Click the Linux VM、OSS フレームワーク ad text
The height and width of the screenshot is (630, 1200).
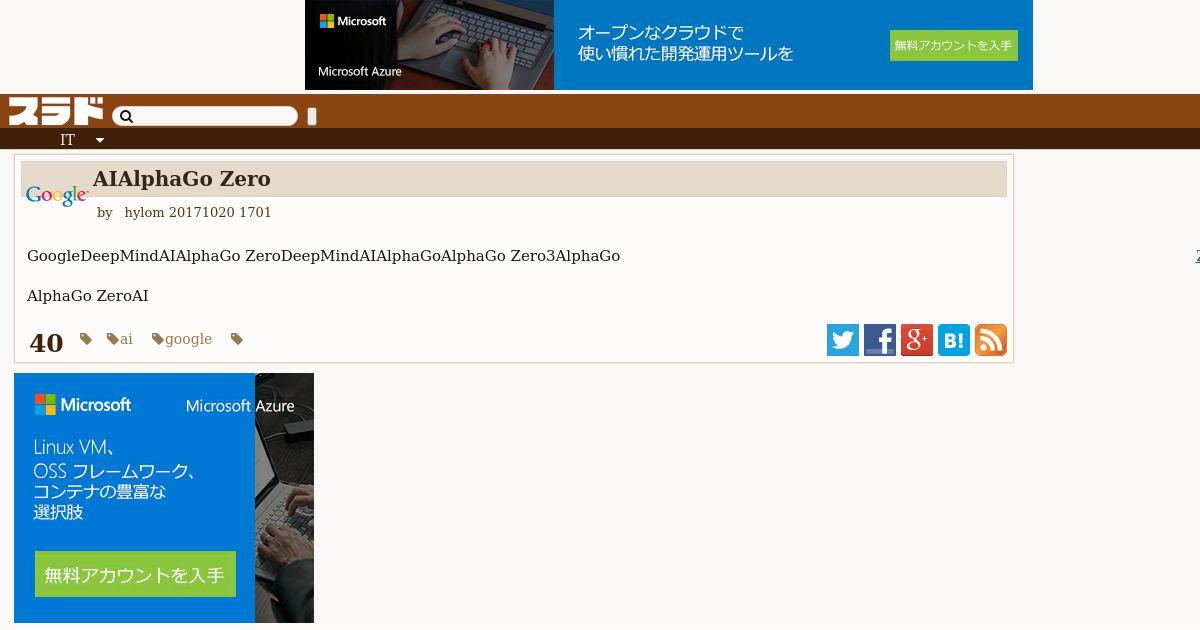115,479
